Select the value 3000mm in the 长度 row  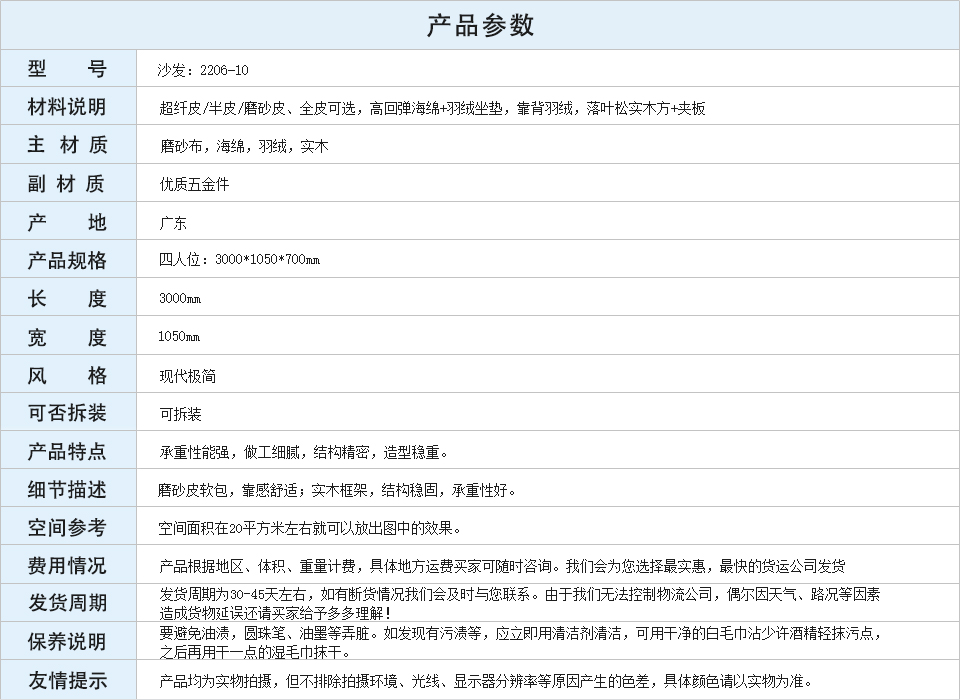click(x=180, y=298)
